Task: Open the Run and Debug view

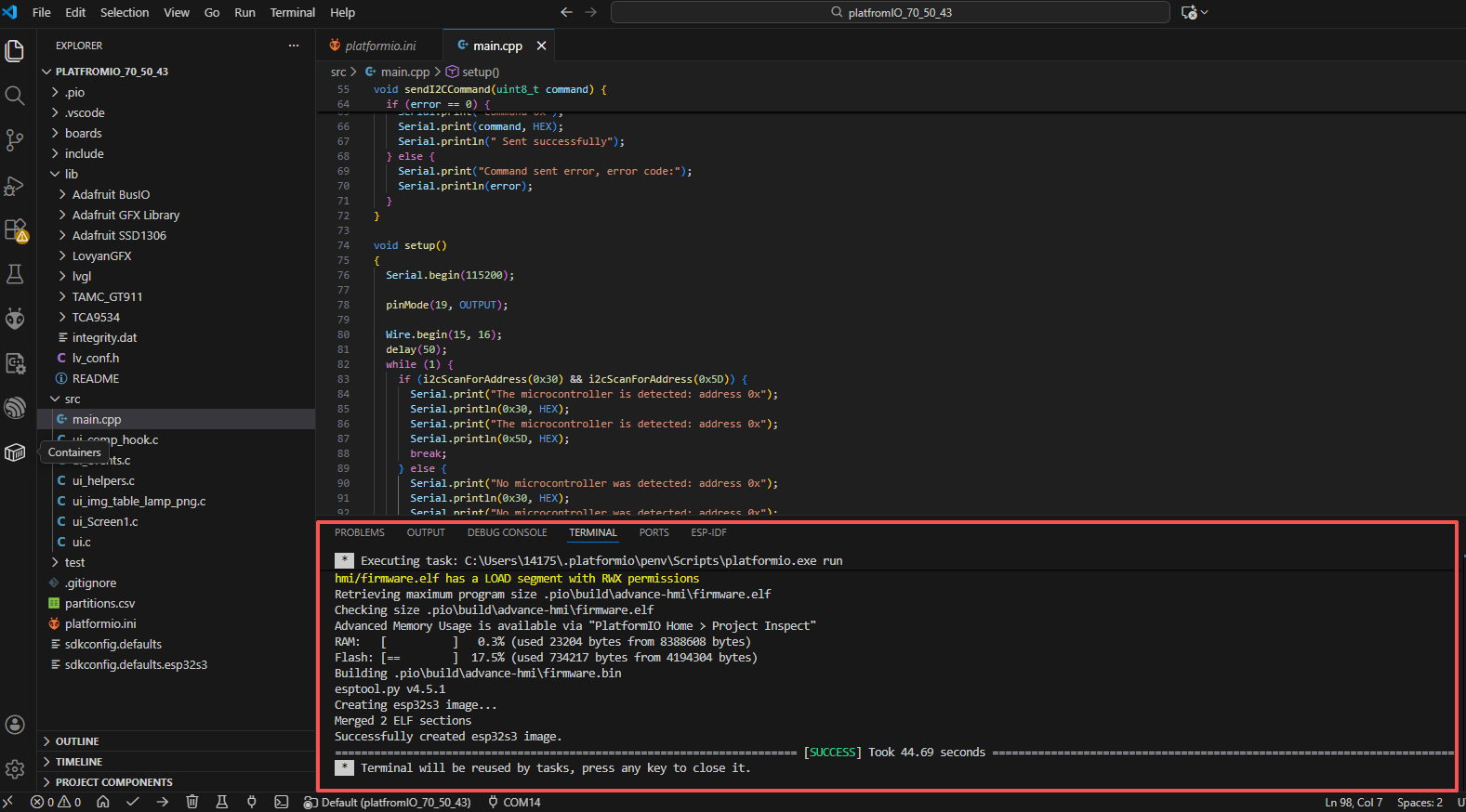Action: pos(15,186)
